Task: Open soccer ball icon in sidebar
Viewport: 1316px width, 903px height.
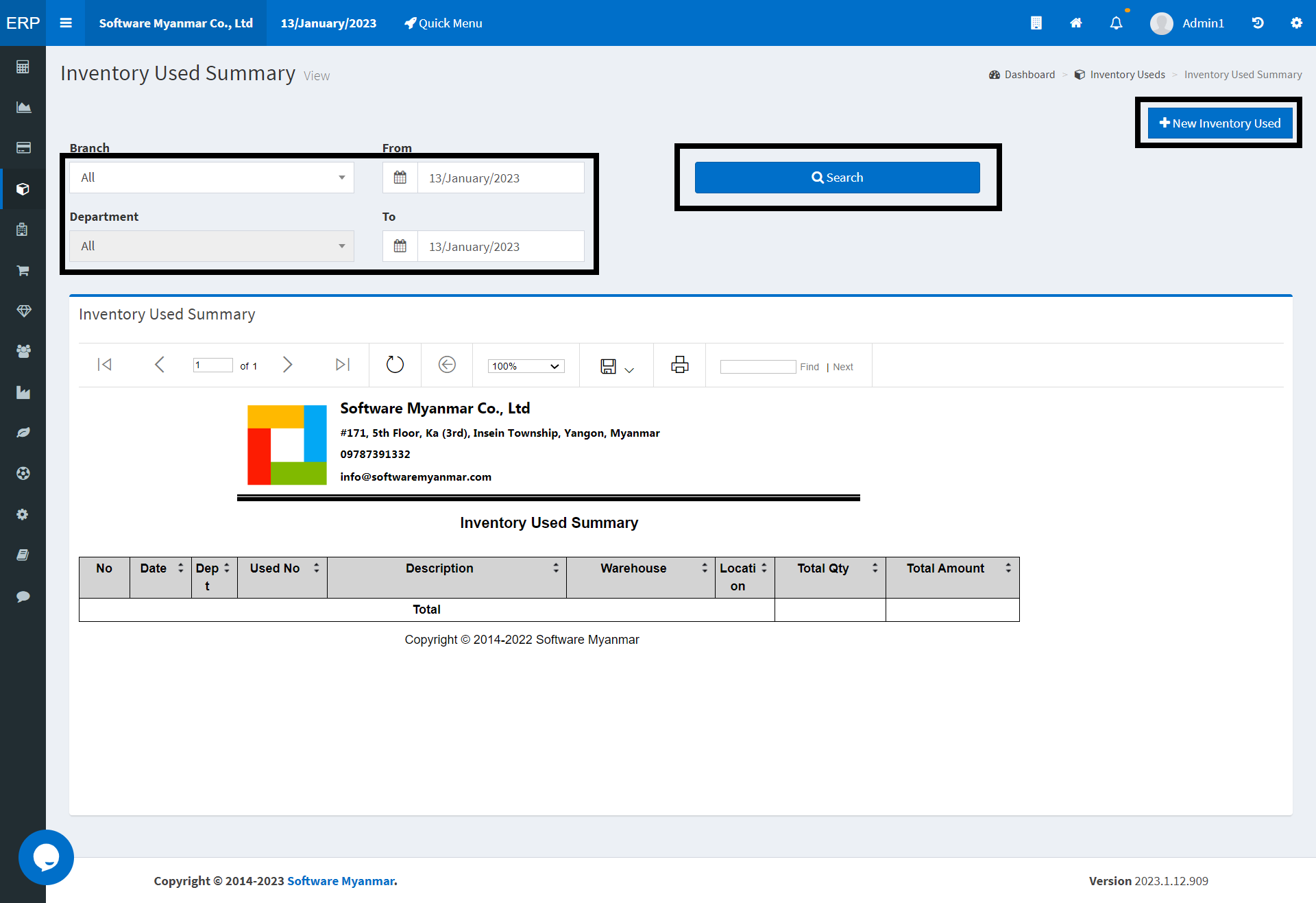Action: 23,473
